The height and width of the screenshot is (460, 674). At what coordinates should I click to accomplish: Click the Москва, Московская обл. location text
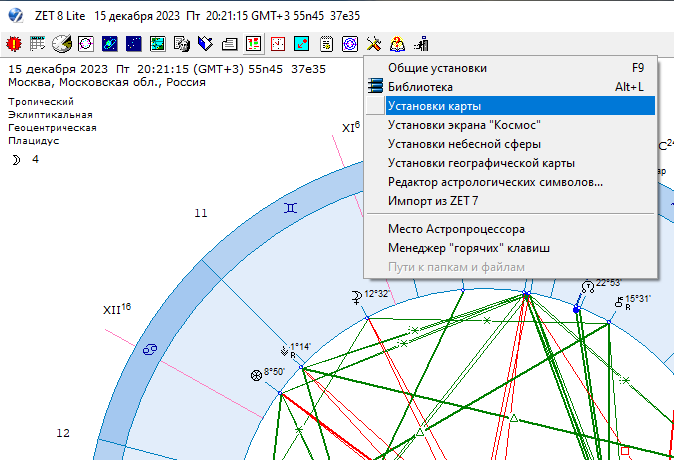[x=107, y=82]
